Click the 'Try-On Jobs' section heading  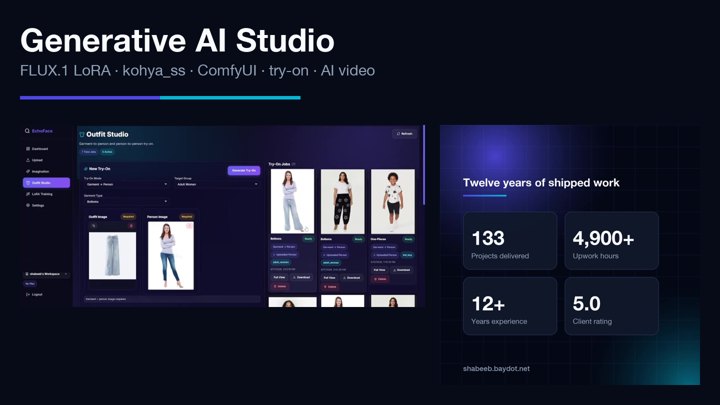[279, 164]
